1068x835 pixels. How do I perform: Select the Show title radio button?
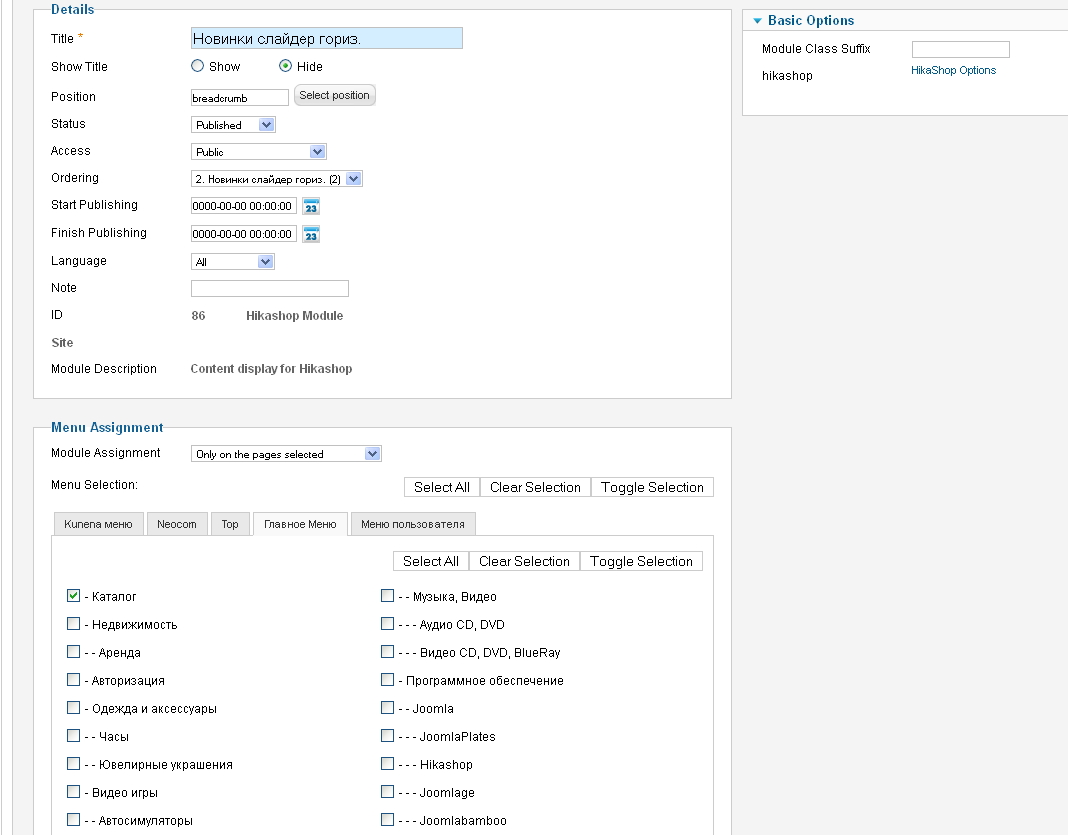198,67
